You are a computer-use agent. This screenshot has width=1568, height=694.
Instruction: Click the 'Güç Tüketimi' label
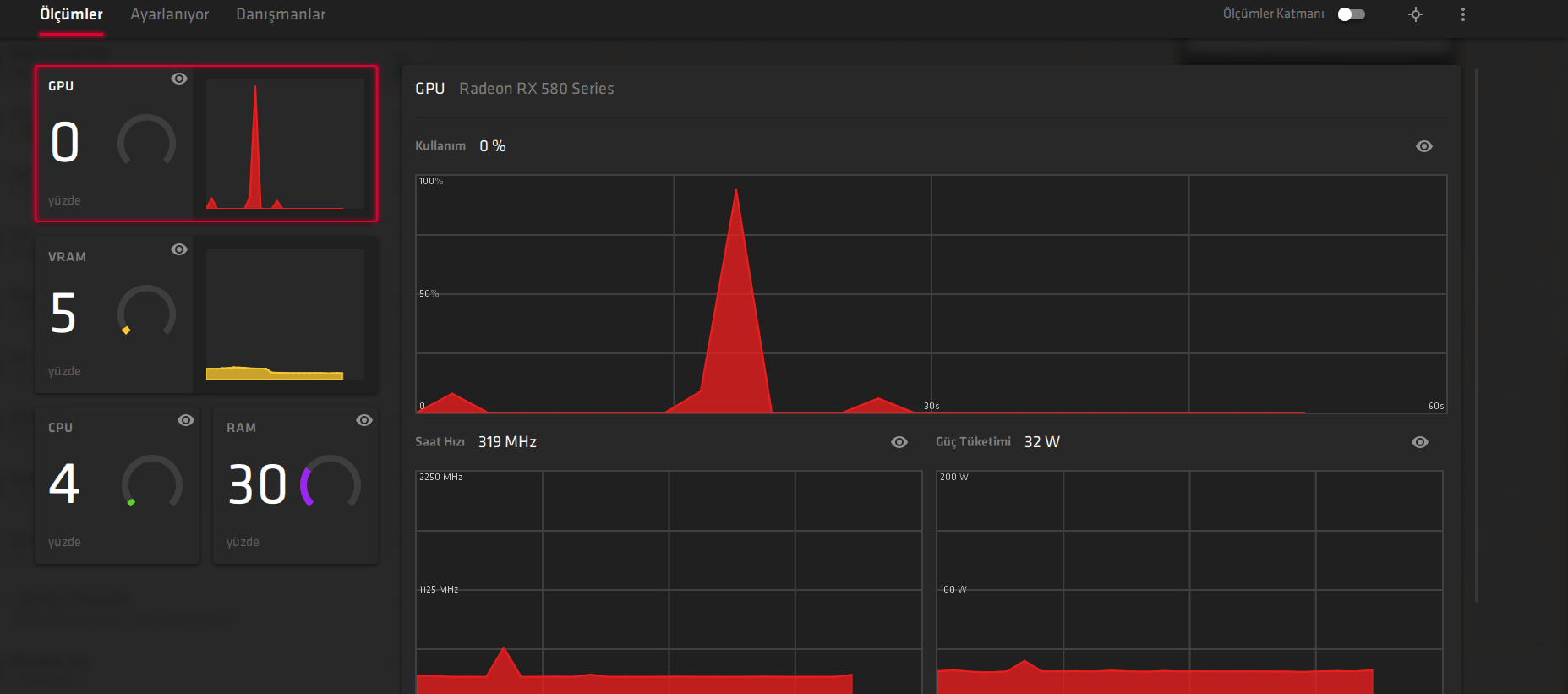[973, 442]
